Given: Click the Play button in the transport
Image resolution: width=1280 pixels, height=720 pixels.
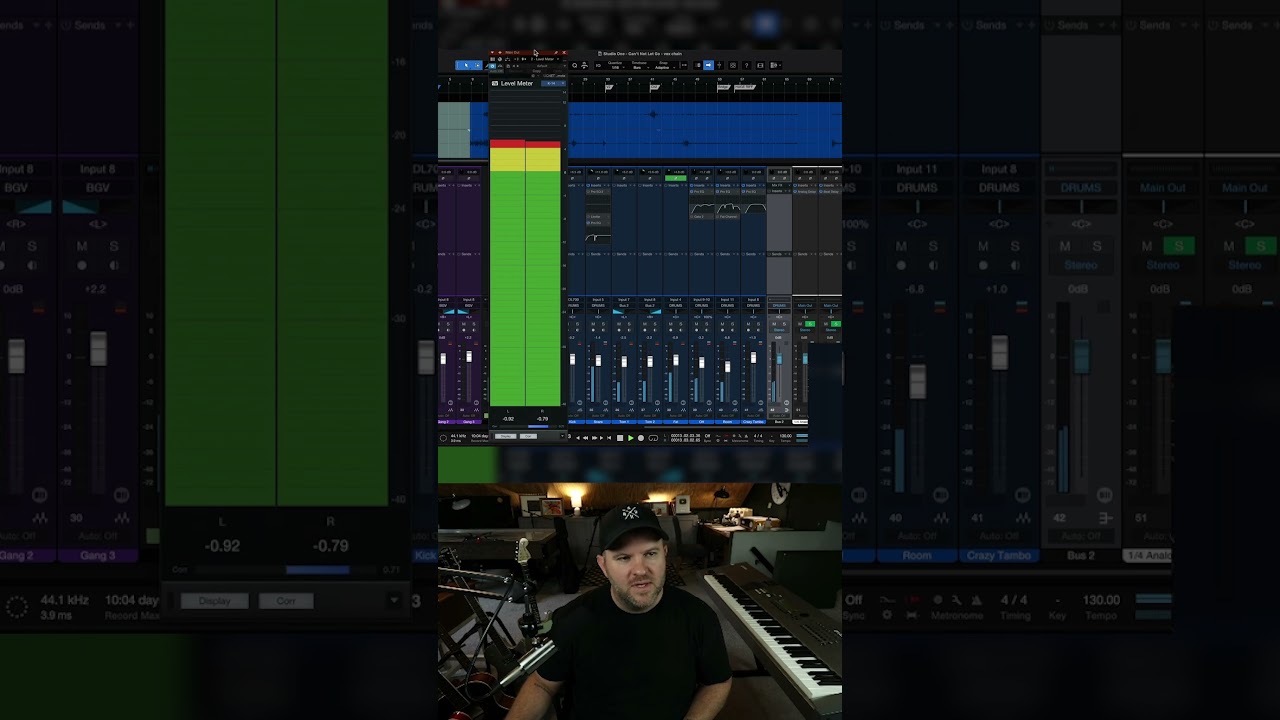Looking at the screenshot, I should (x=631, y=438).
